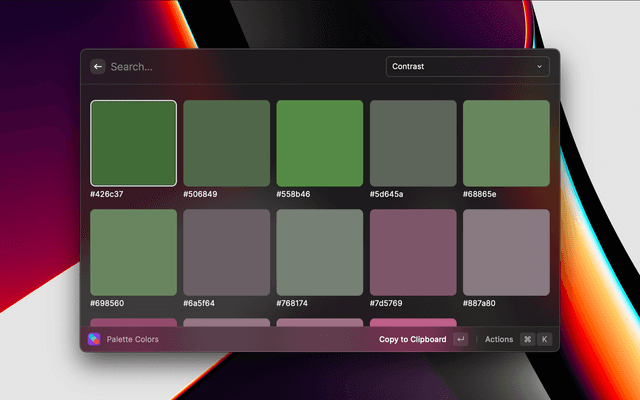
Task: Click the Enter key icon in footer
Action: click(460, 339)
